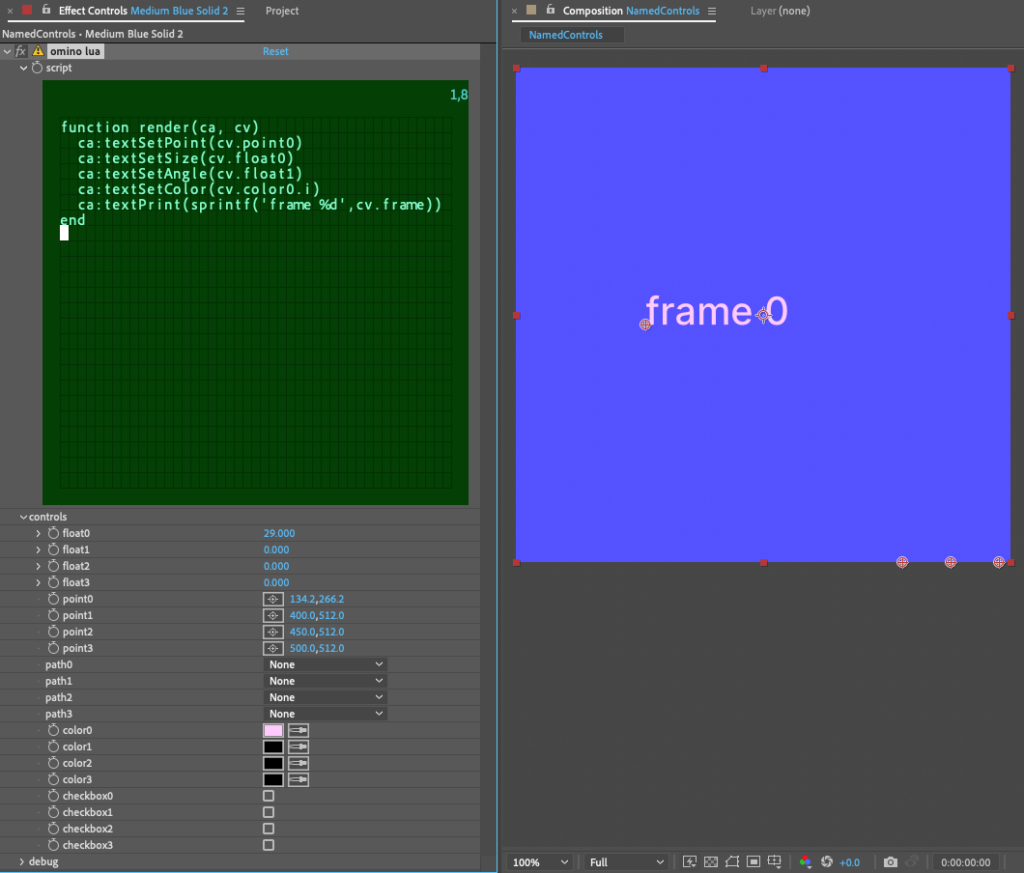Pick color1 with the eyedropper
Screen dimensions: 1024x873
pyautogui.click(x=298, y=746)
